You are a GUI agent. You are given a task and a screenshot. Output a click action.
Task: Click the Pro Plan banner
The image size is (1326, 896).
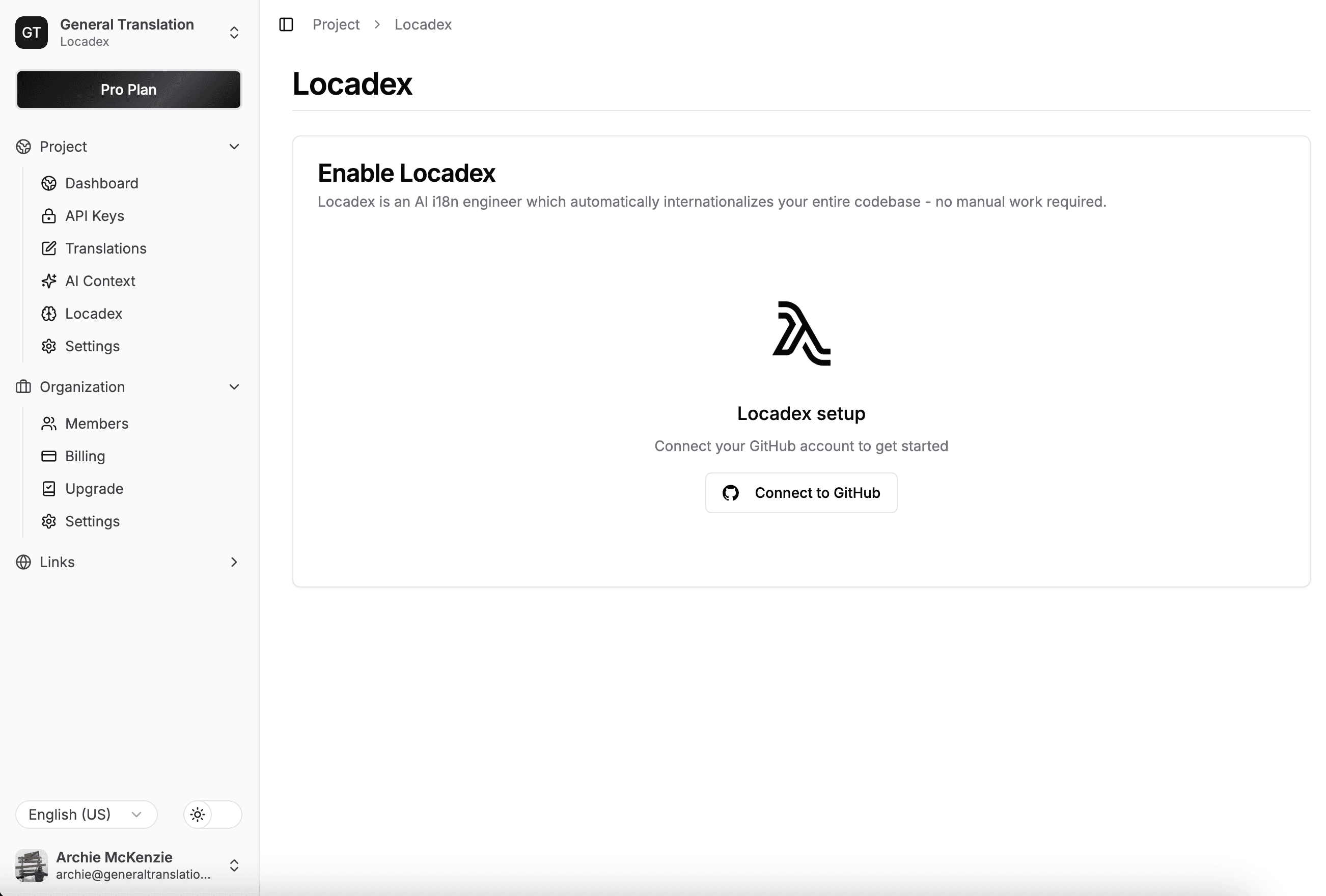[x=128, y=90]
